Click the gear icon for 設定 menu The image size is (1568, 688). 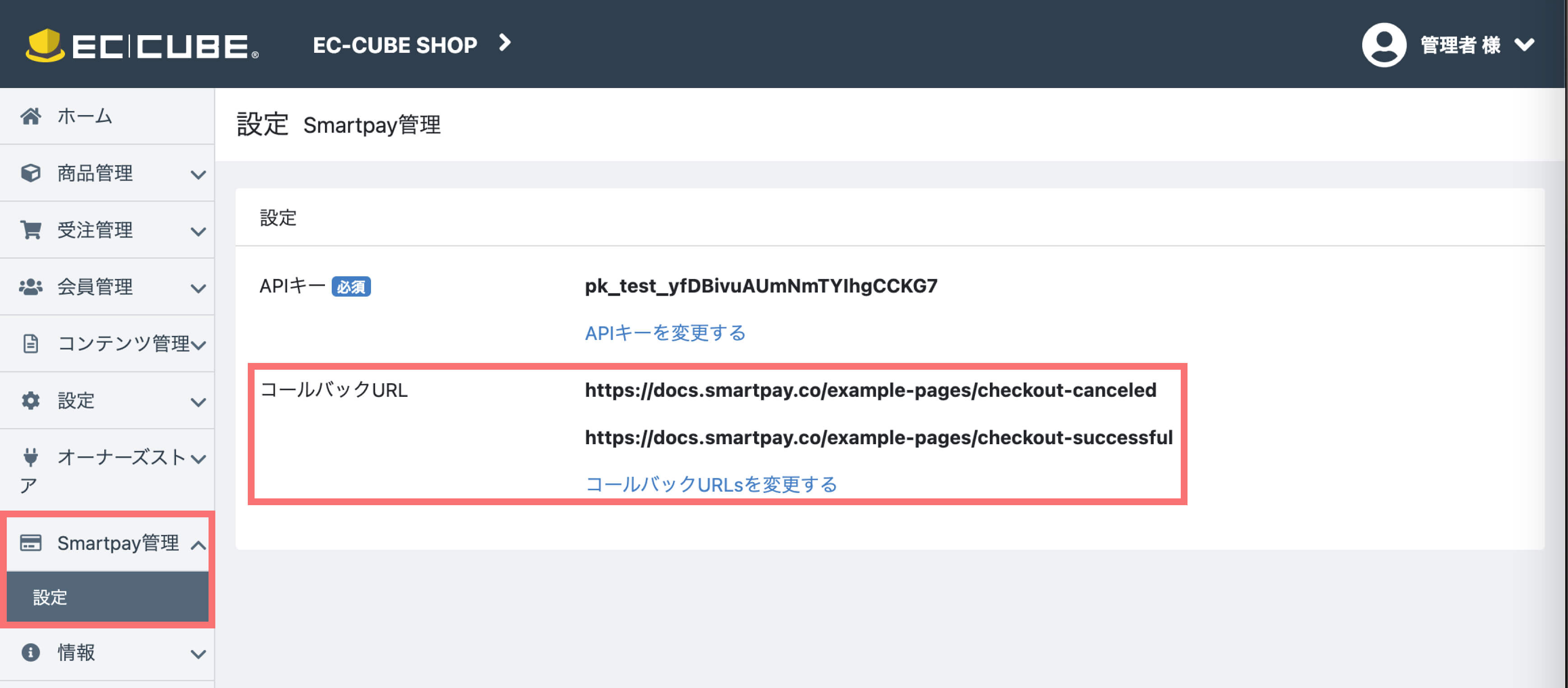coord(30,400)
